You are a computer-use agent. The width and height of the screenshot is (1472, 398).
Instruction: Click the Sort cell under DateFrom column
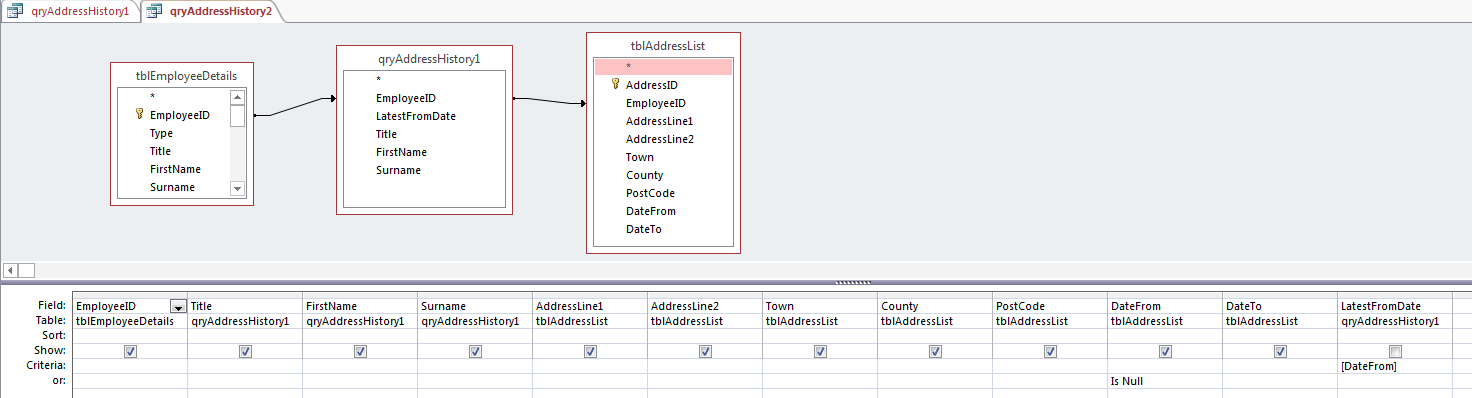[x=1164, y=336]
